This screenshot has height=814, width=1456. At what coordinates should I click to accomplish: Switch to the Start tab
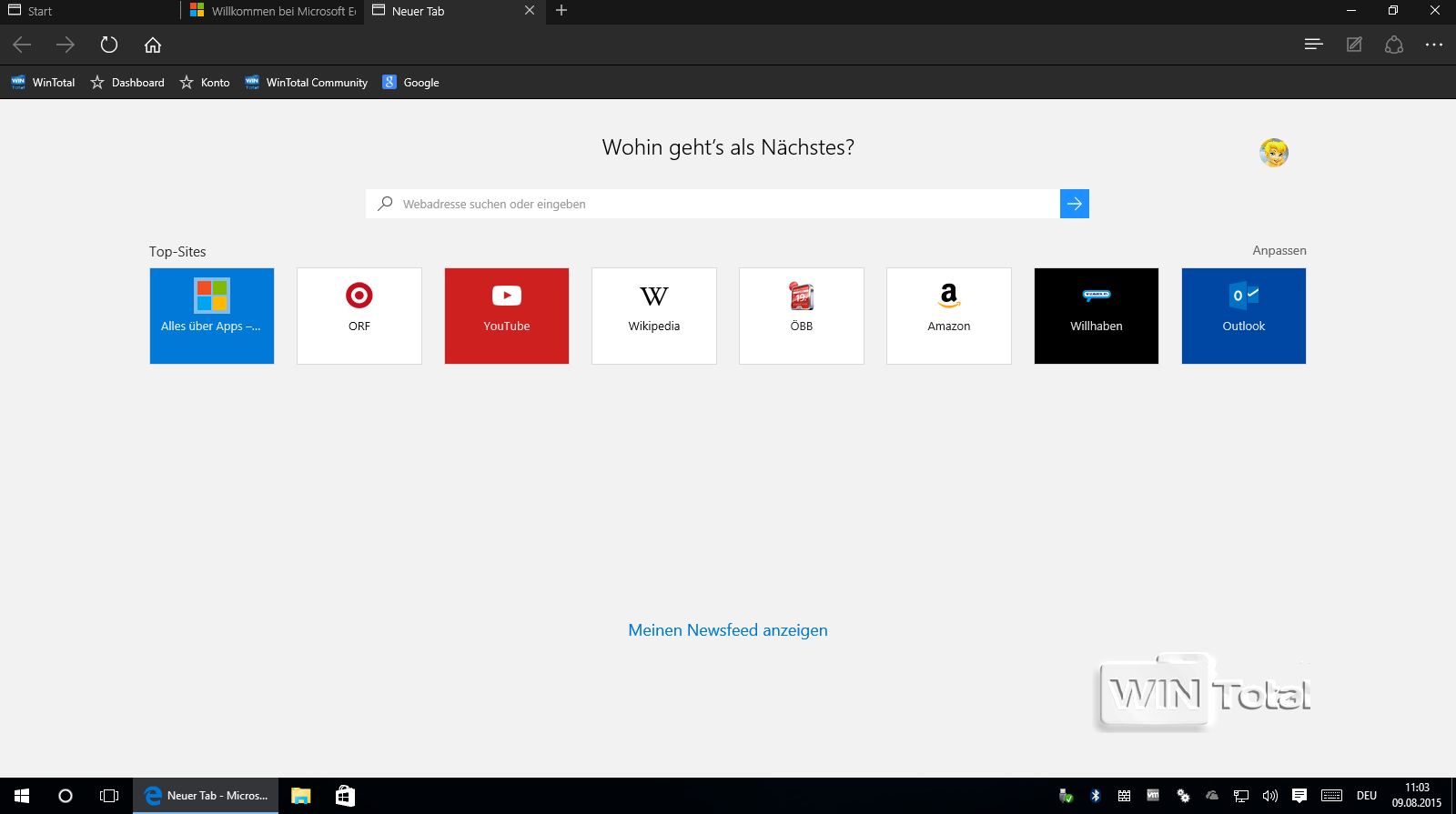coord(91,11)
